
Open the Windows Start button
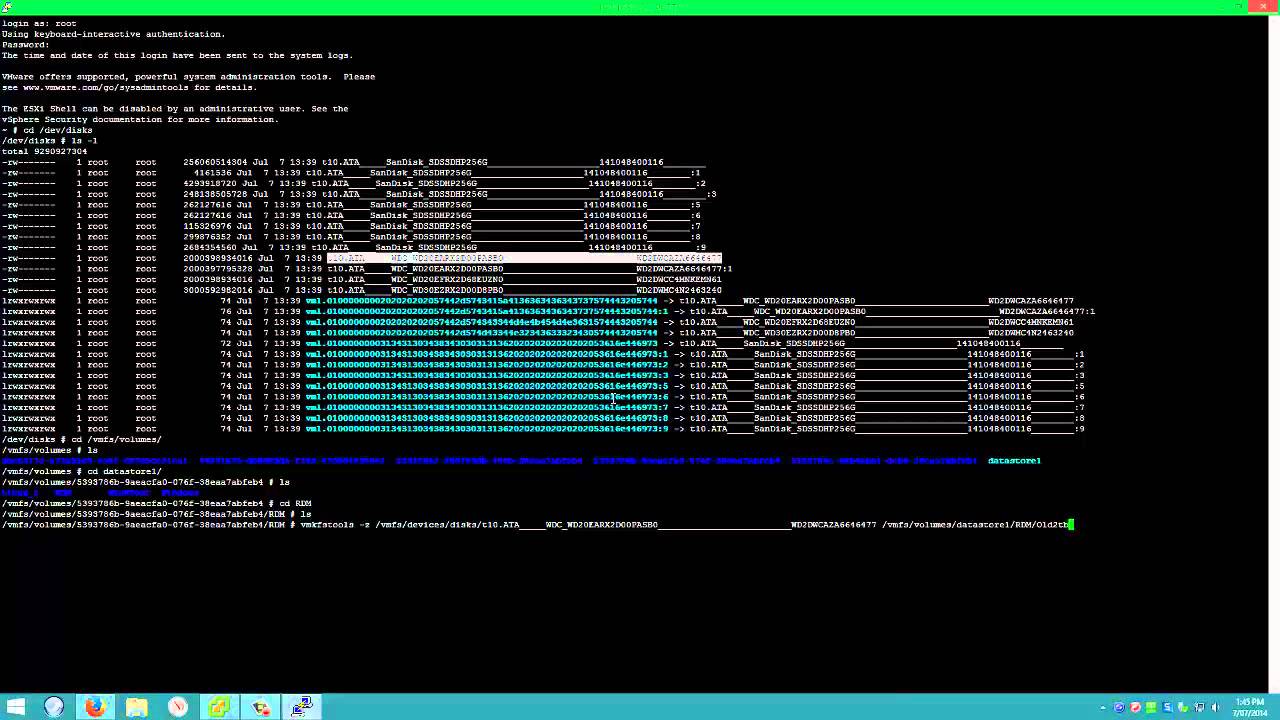pos(15,707)
